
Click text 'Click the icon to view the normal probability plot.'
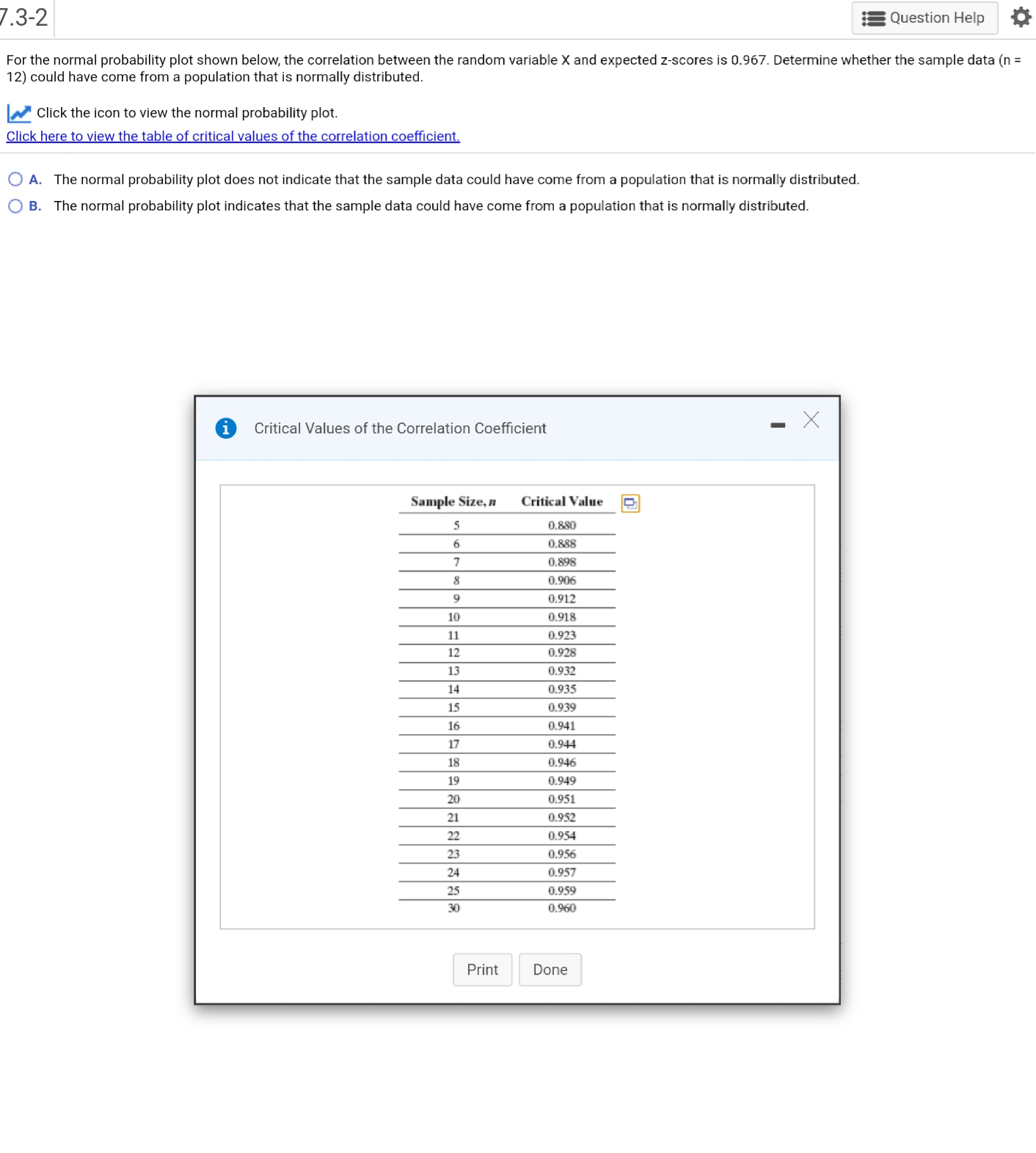(x=187, y=113)
